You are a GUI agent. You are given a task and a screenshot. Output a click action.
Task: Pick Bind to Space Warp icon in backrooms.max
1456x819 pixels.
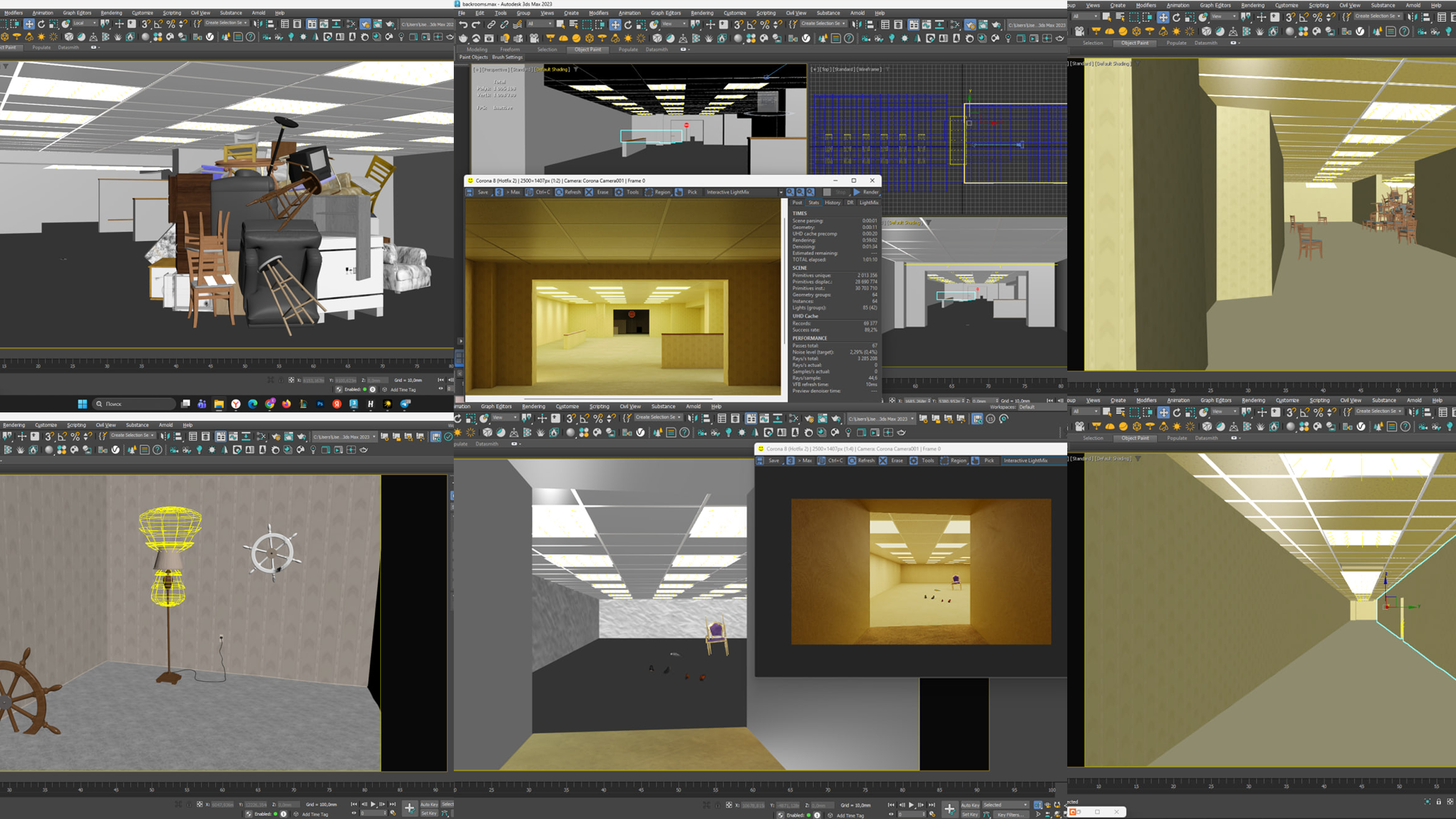coord(517,24)
